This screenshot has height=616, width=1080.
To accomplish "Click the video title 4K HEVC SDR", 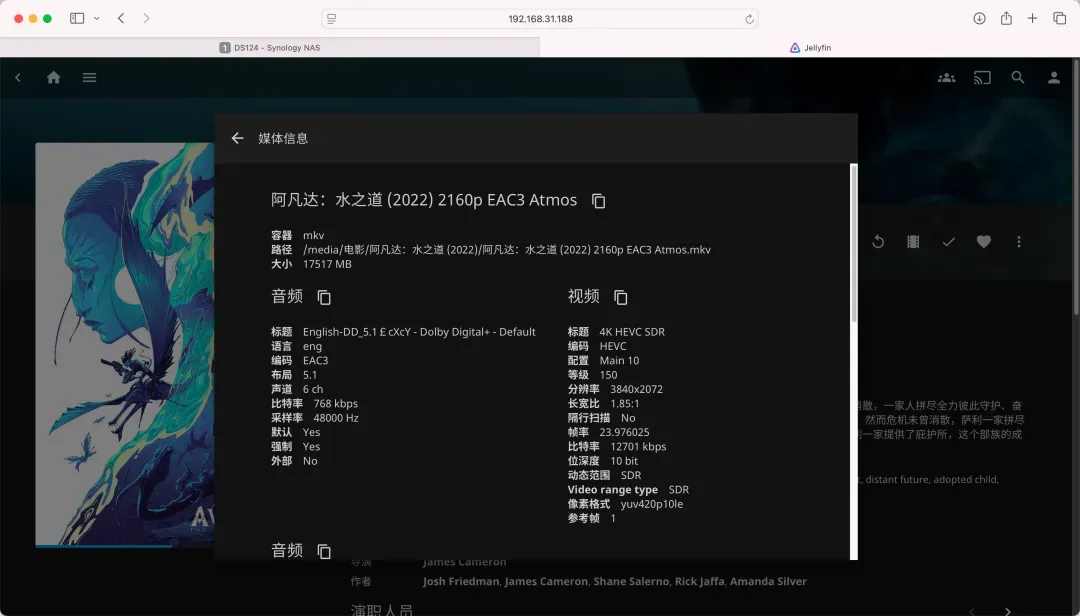I will 632,332.
